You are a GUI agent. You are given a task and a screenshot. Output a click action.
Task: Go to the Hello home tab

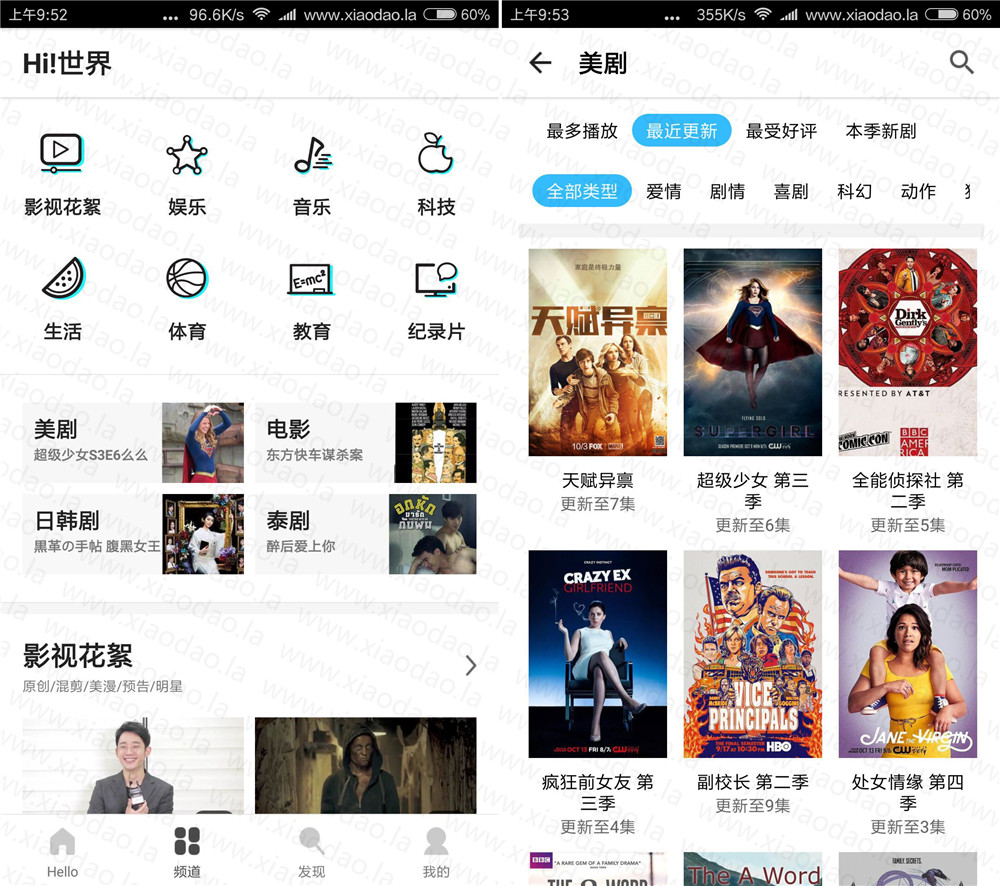coord(62,853)
